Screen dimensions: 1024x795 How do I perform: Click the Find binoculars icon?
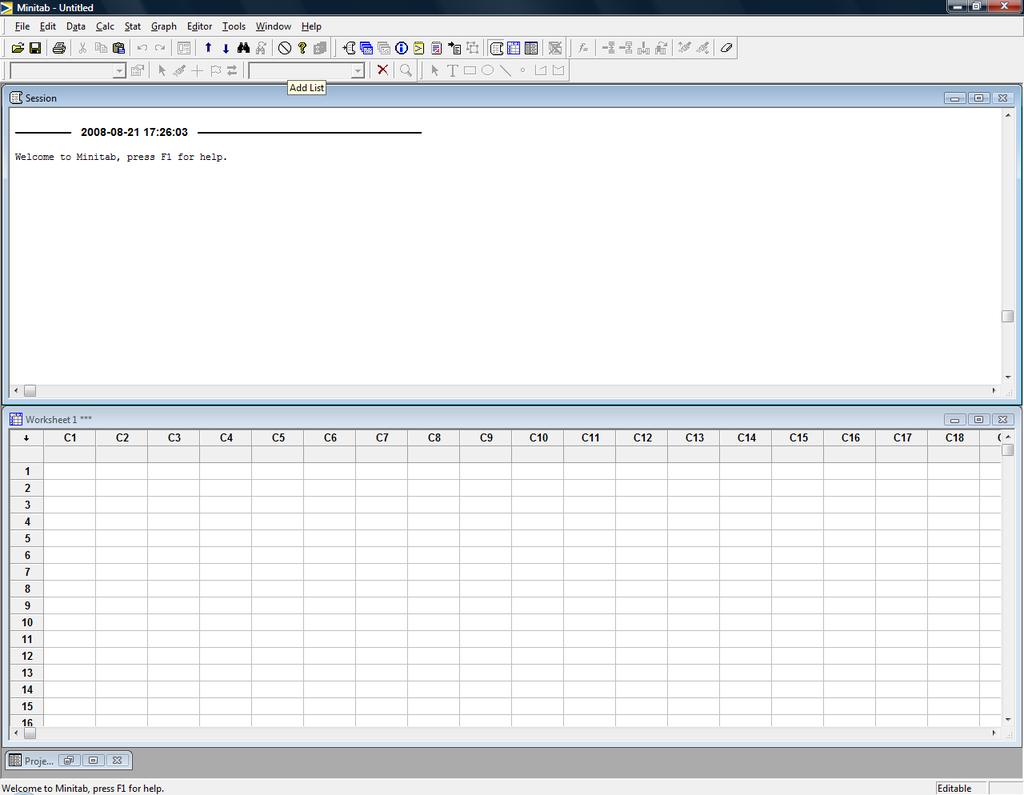point(243,48)
